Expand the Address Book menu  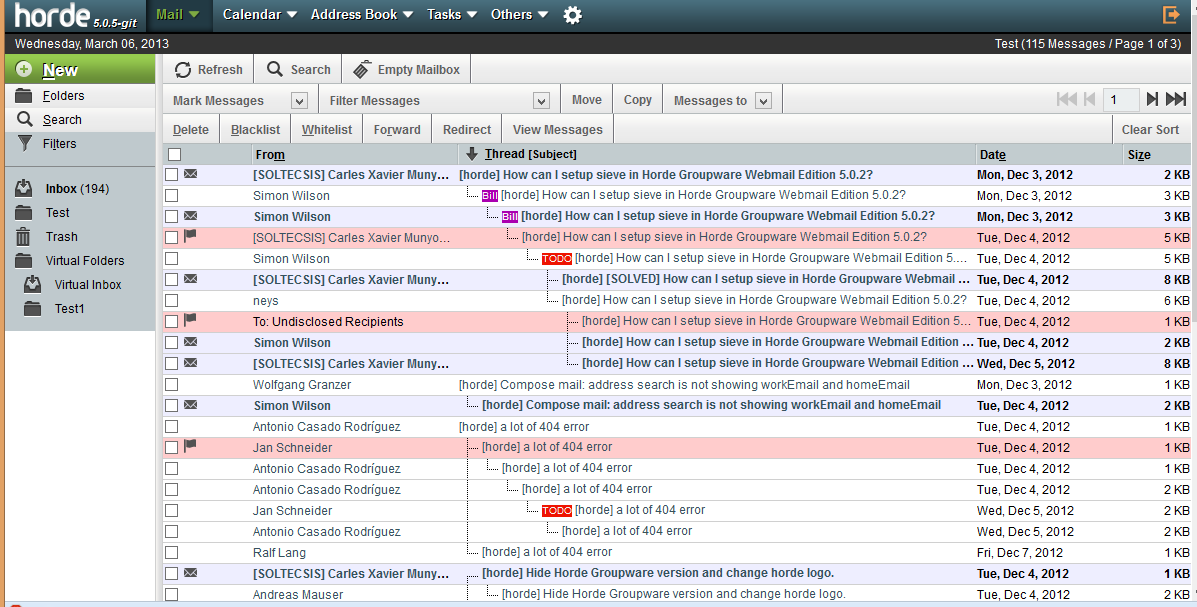click(362, 15)
